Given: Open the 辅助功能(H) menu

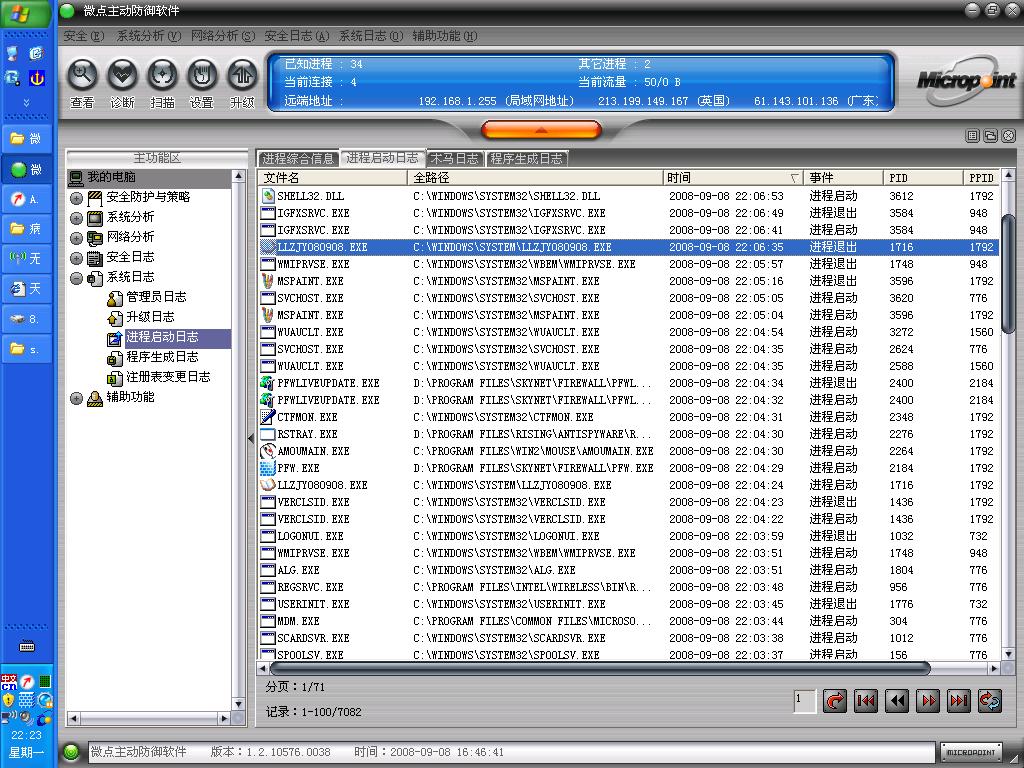Looking at the screenshot, I should pyautogui.click(x=445, y=36).
